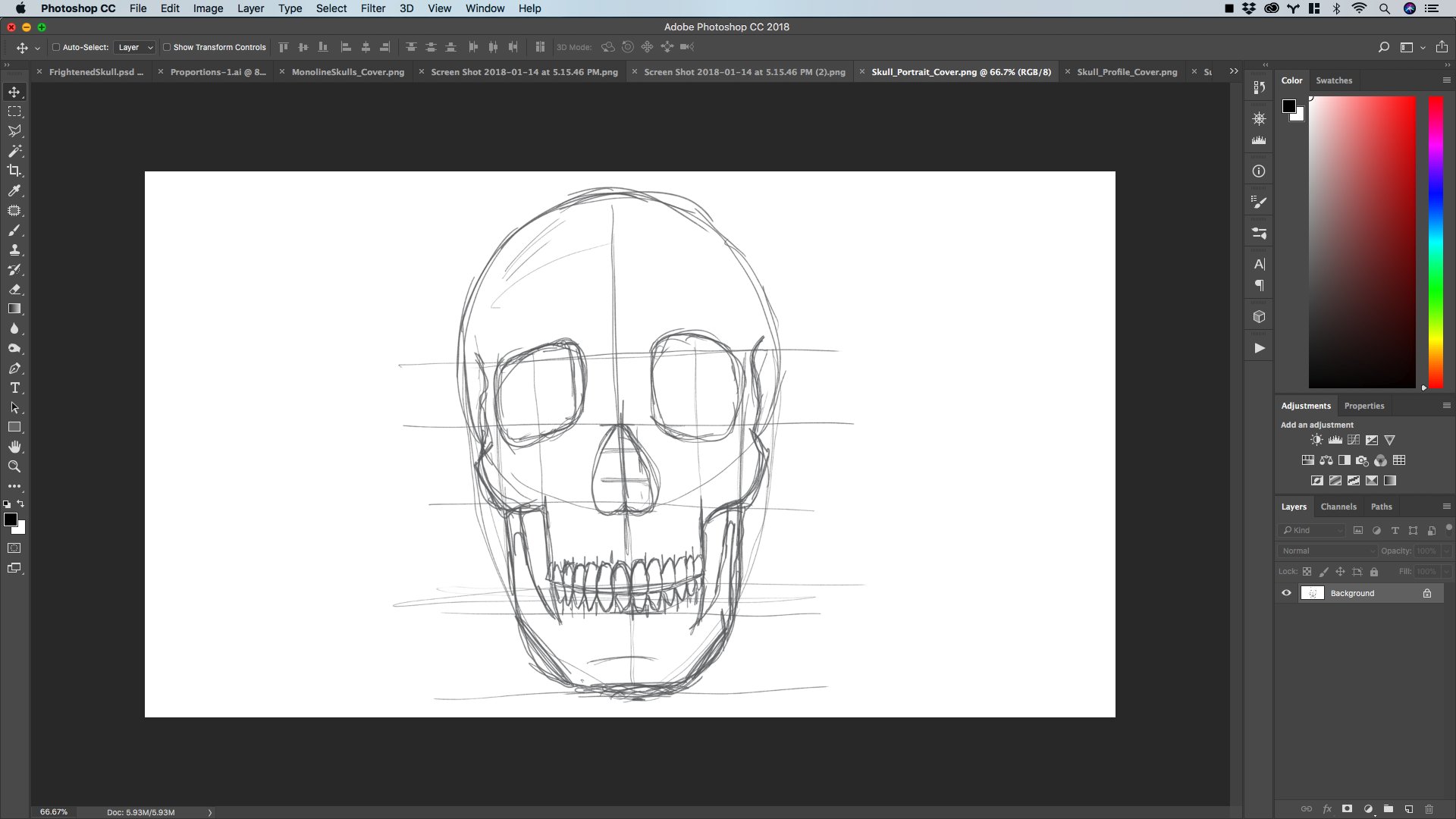1456x819 pixels.
Task: Switch to MonolineSkulls_Cover.png document tab
Action: tap(347, 72)
